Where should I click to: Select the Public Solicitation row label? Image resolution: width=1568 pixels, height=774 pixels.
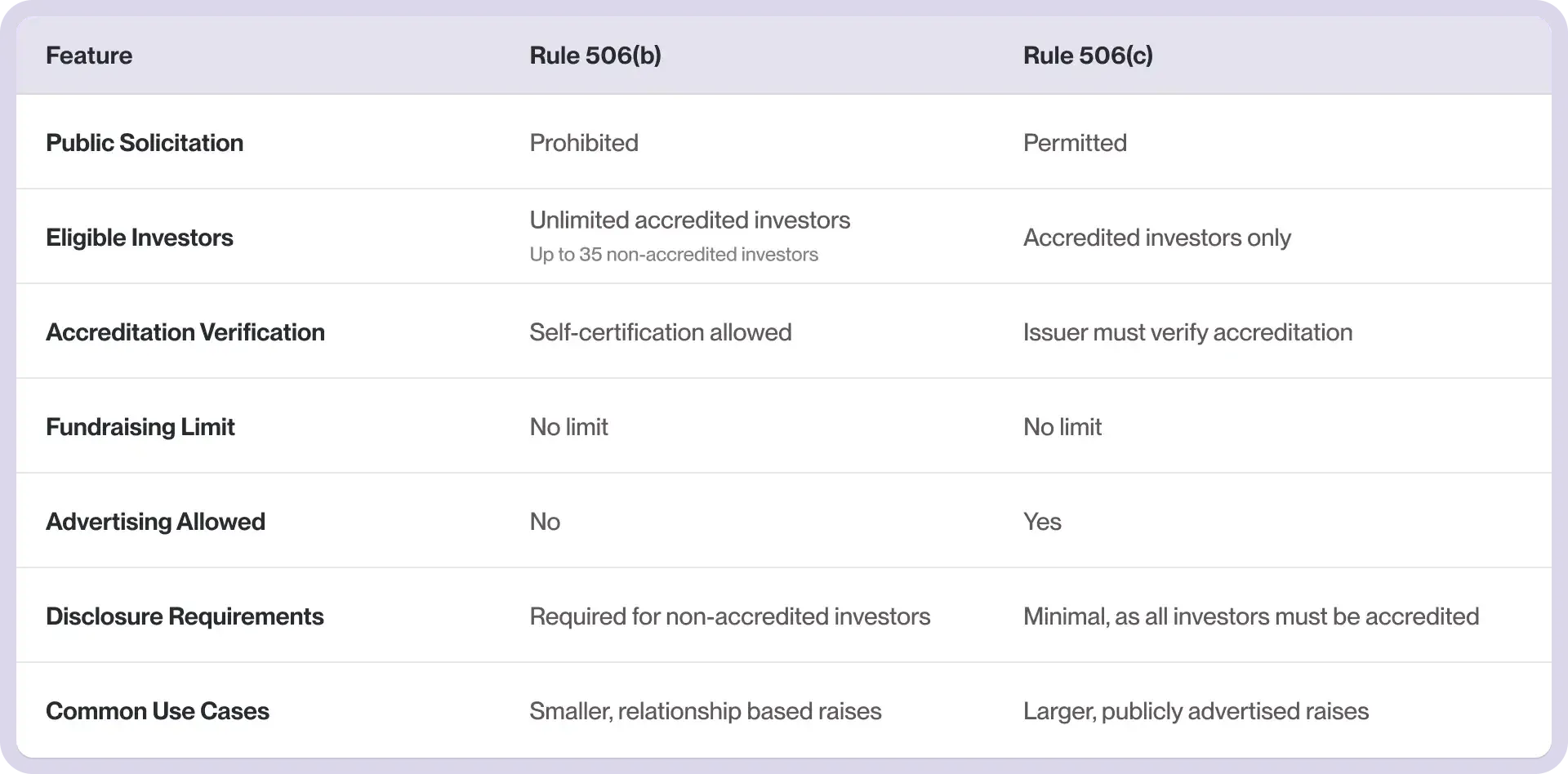click(x=145, y=143)
